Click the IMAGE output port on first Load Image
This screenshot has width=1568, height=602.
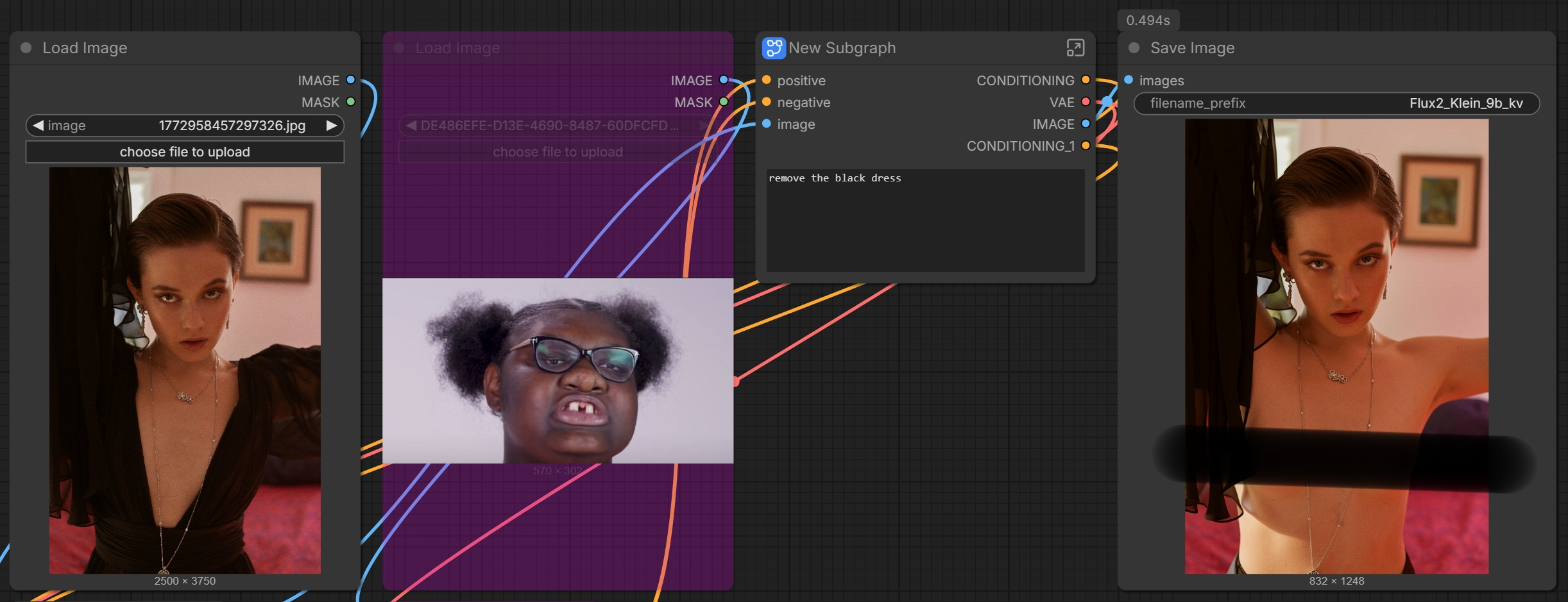350,80
